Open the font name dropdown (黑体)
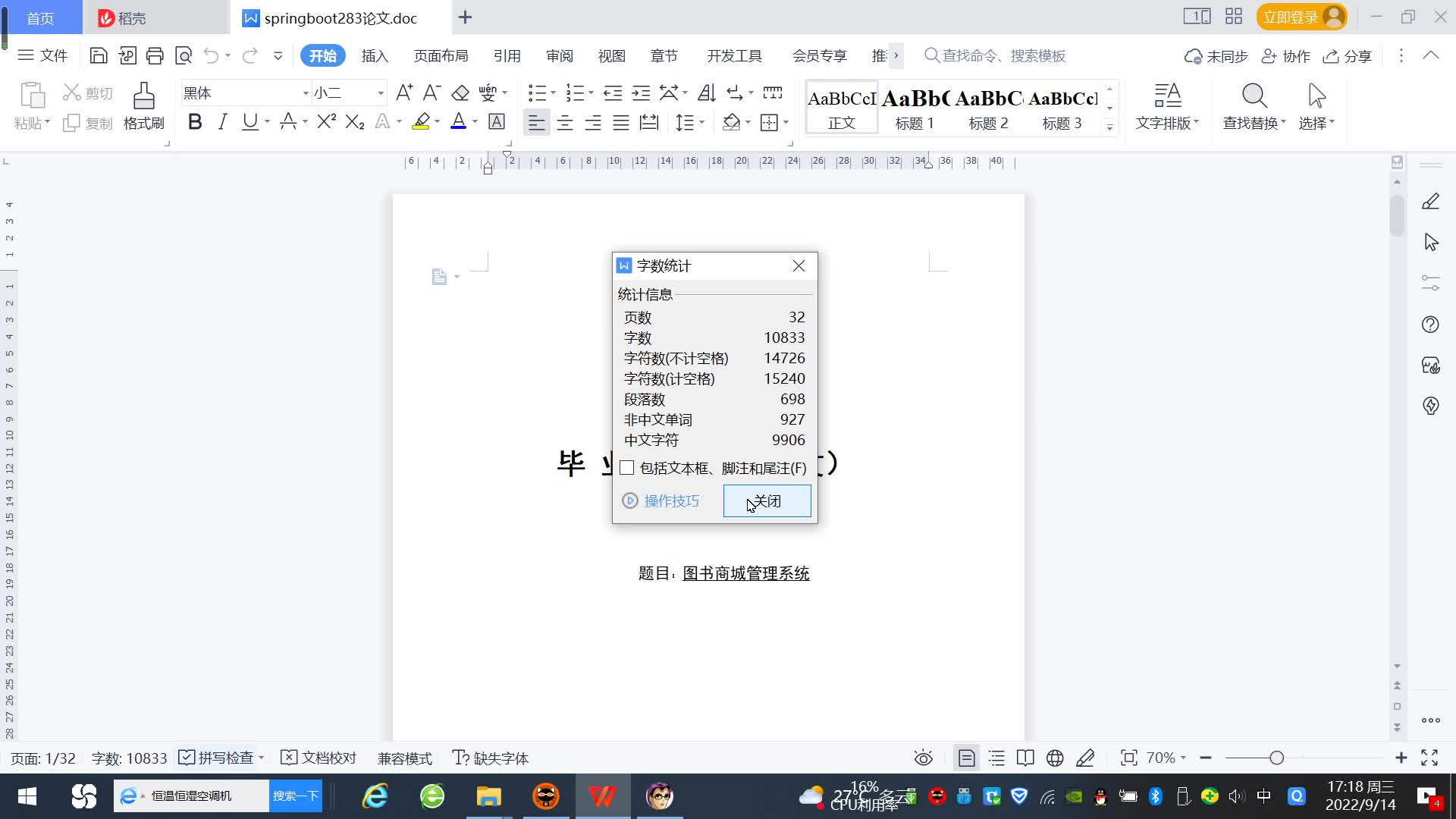 (x=306, y=93)
